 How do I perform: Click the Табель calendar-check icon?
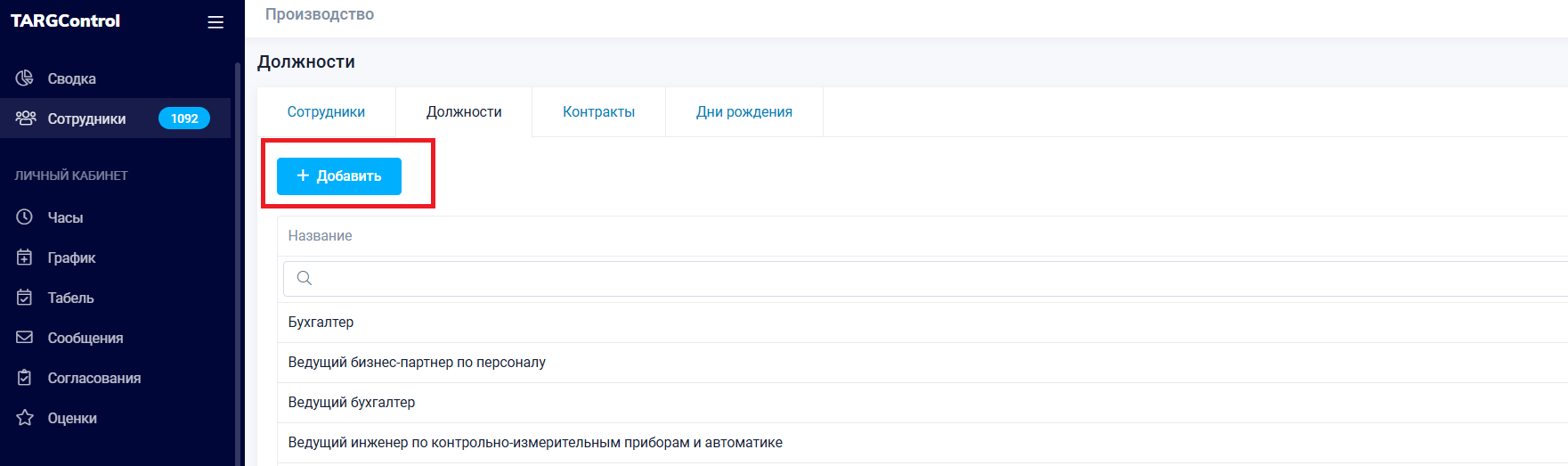(25, 298)
